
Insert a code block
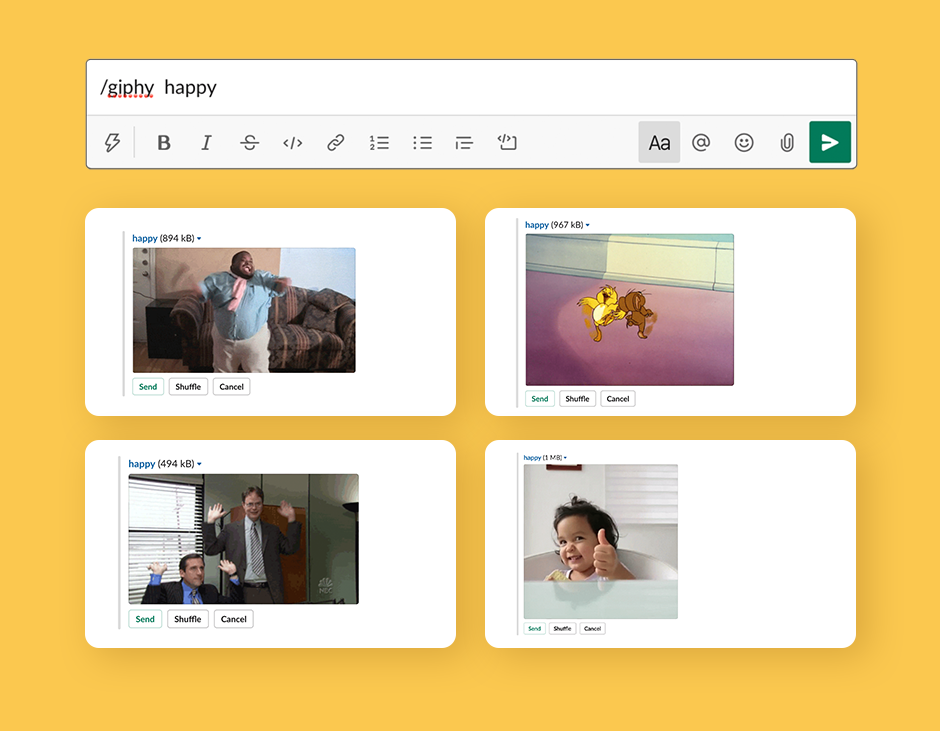click(507, 142)
